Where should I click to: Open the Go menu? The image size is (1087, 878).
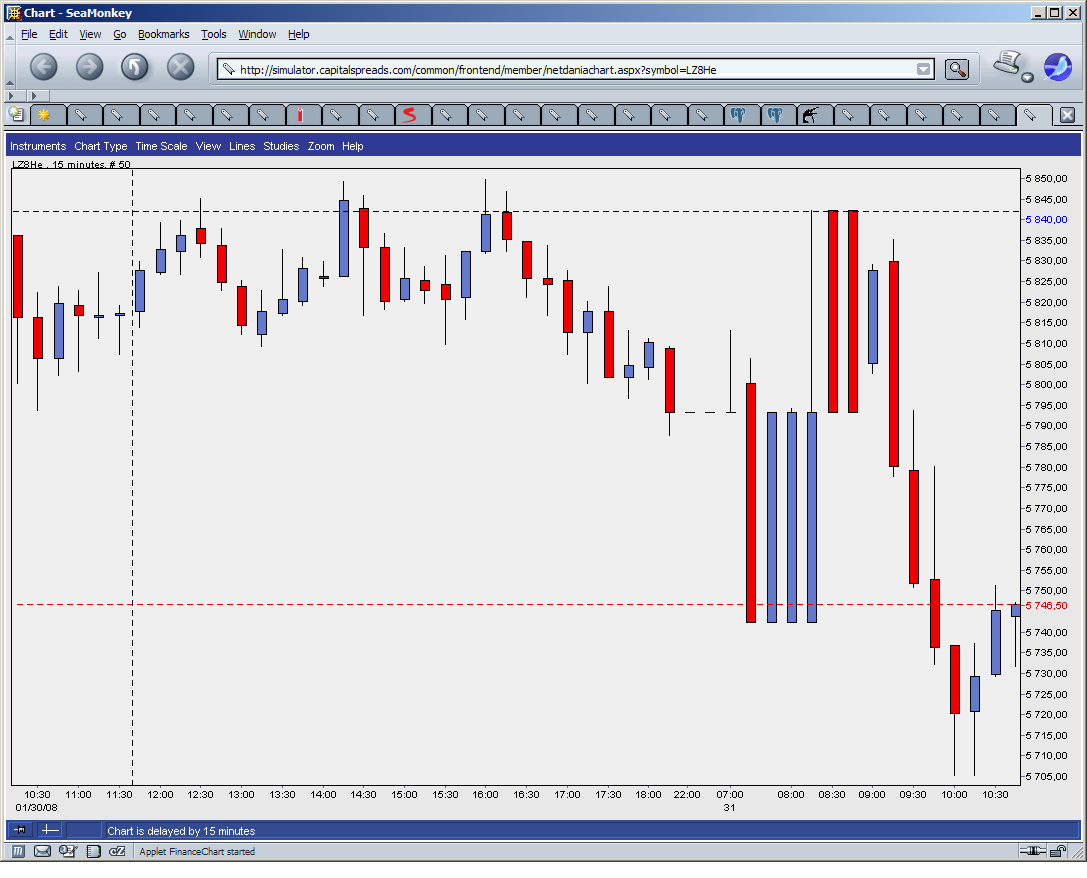coord(120,34)
